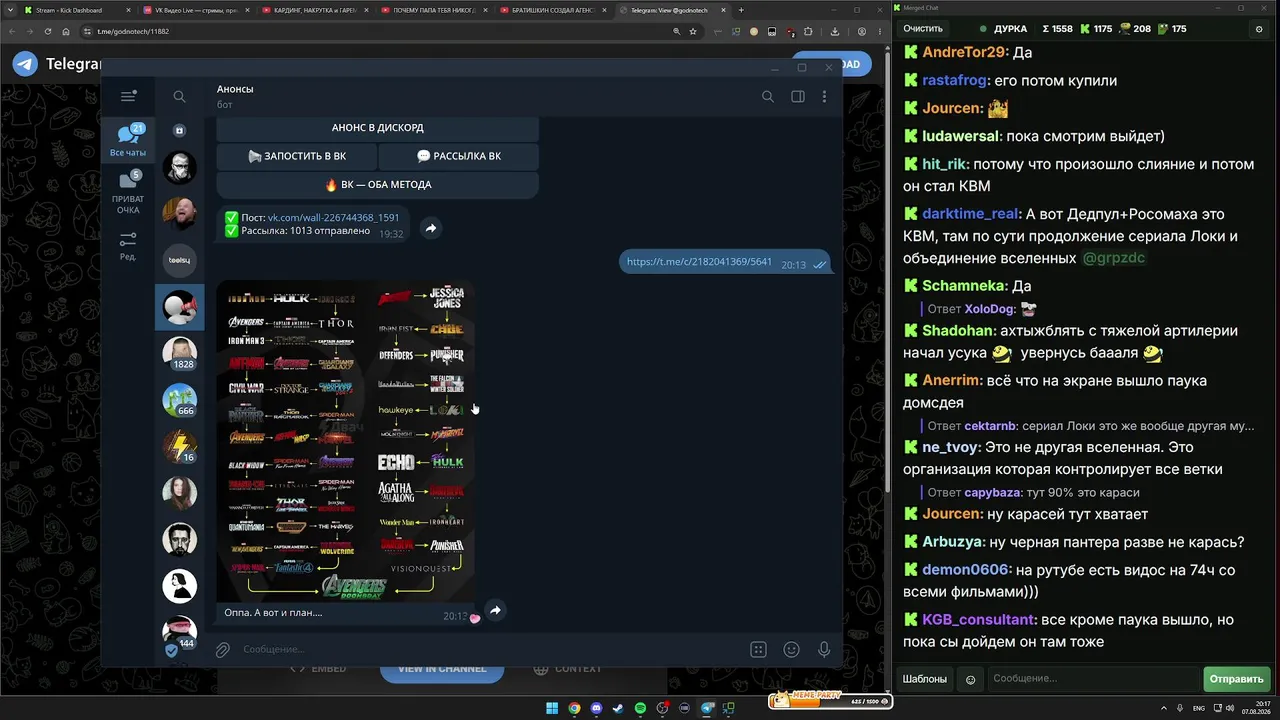This screenshot has width=1280, height=720.
Task: Open the Windows Start menu
Action: (552, 708)
